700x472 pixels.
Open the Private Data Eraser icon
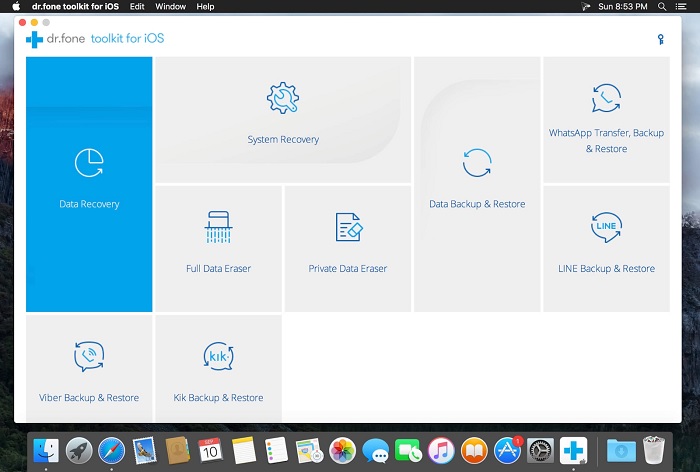click(x=347, y=227)
